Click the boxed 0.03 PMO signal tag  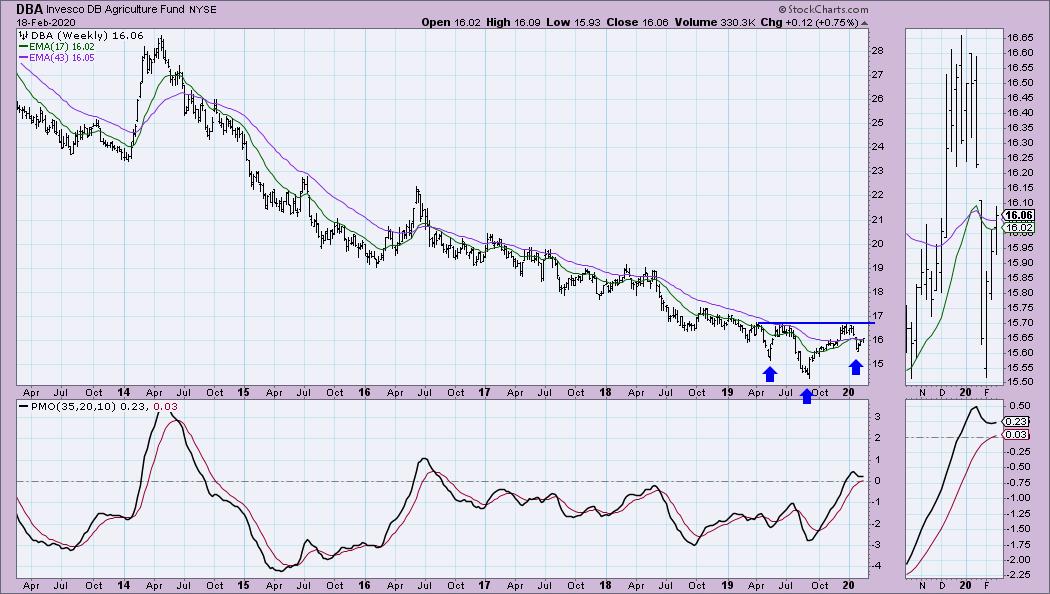coord(1017,435)
